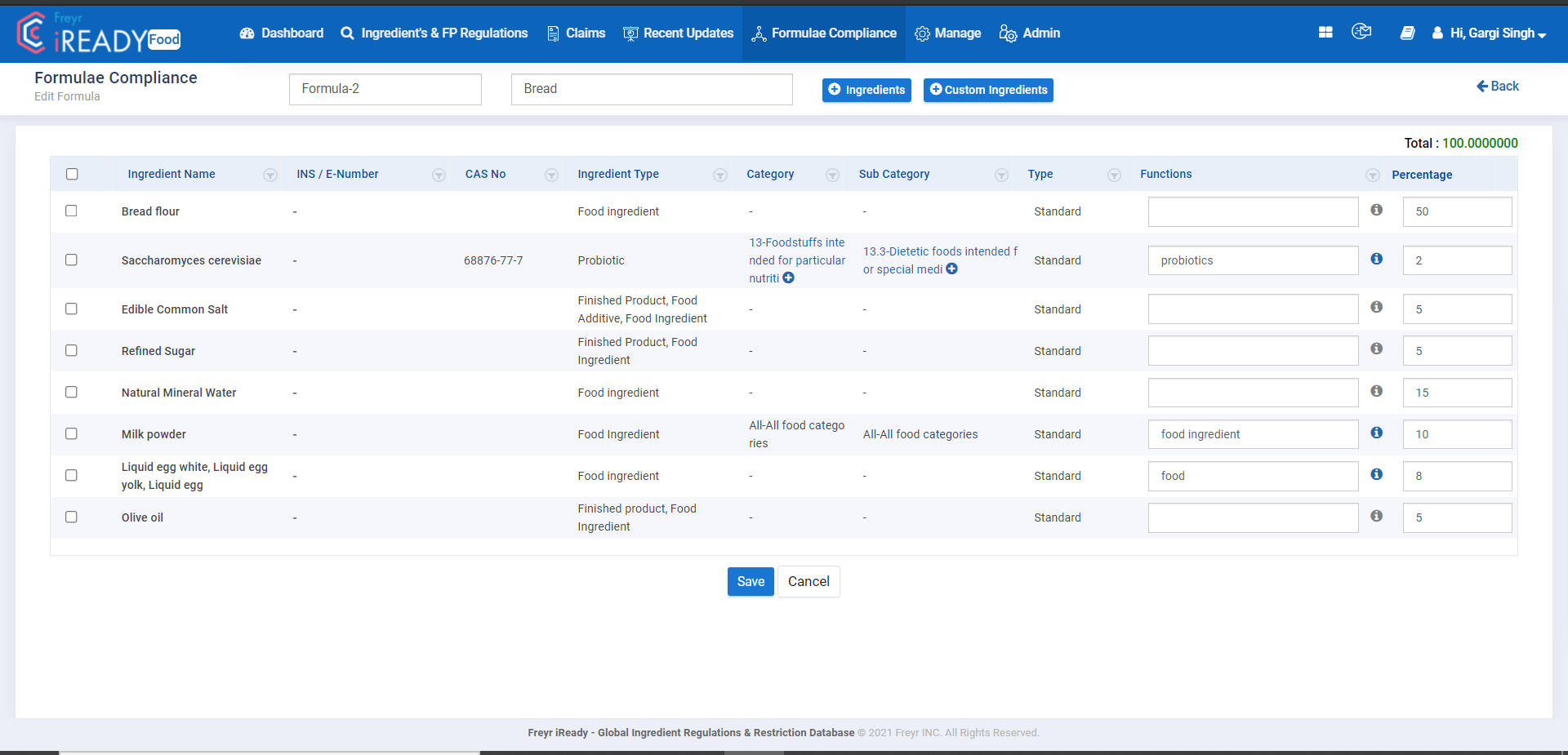
Task: Click the user profile icon beside Hi, Gargi Singh
Action: click(x=1436, y=33)
